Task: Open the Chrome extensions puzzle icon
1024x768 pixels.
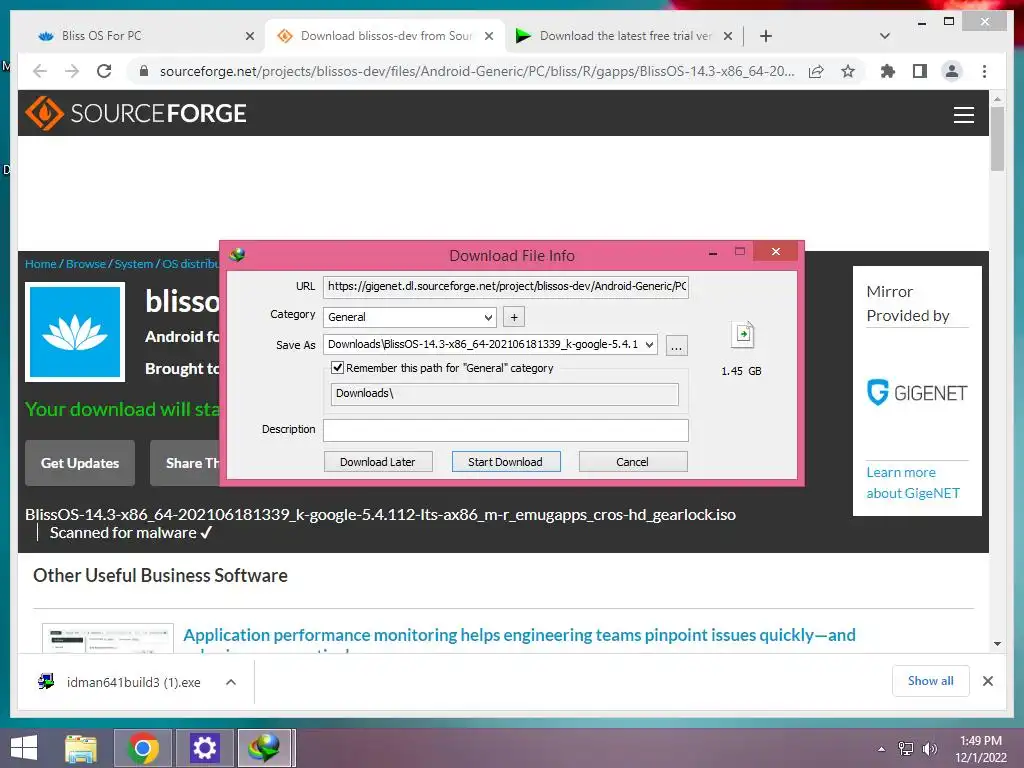Action: tap(888, 71)
